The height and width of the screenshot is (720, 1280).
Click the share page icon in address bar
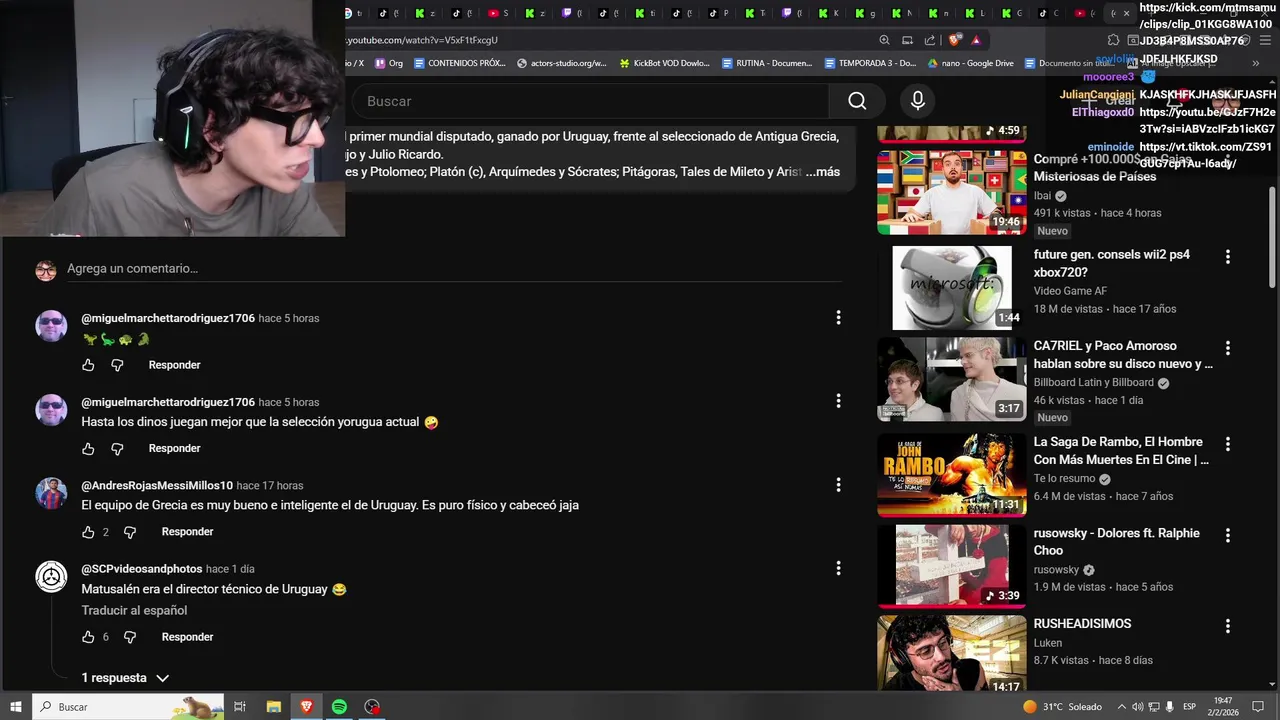point(930,40)
